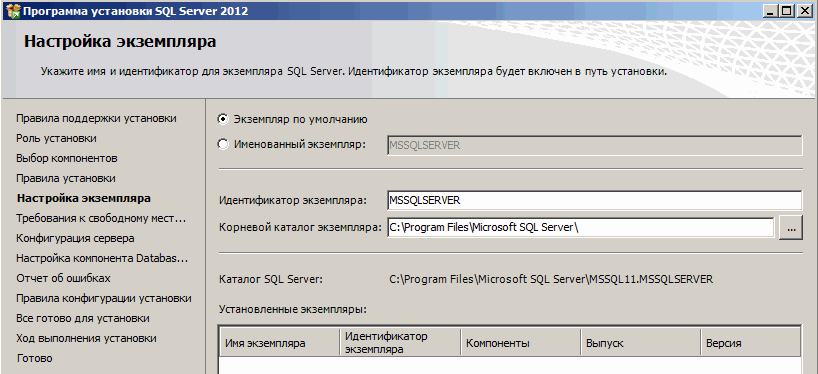
Task: Sort by 'Компоненты' column header
Action: pyautogui.click(x=520, y=343)
